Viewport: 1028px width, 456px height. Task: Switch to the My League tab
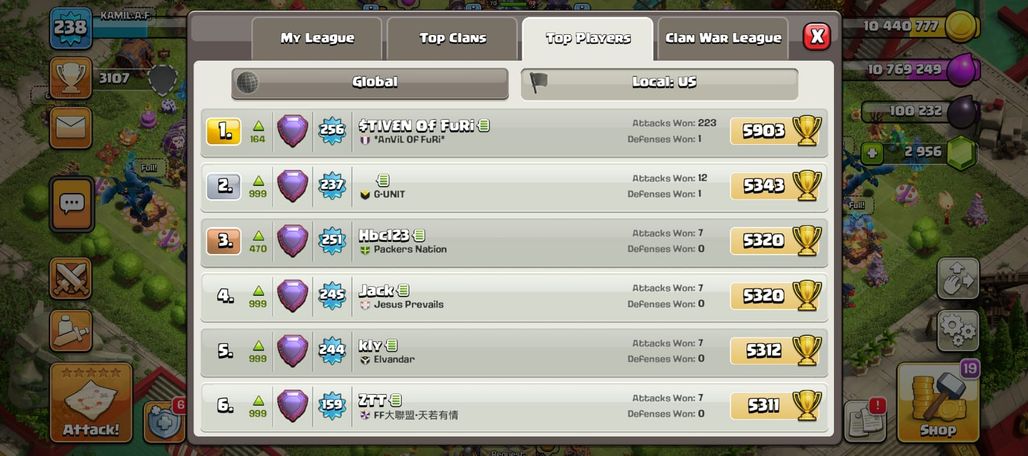(x=317, y=39)
